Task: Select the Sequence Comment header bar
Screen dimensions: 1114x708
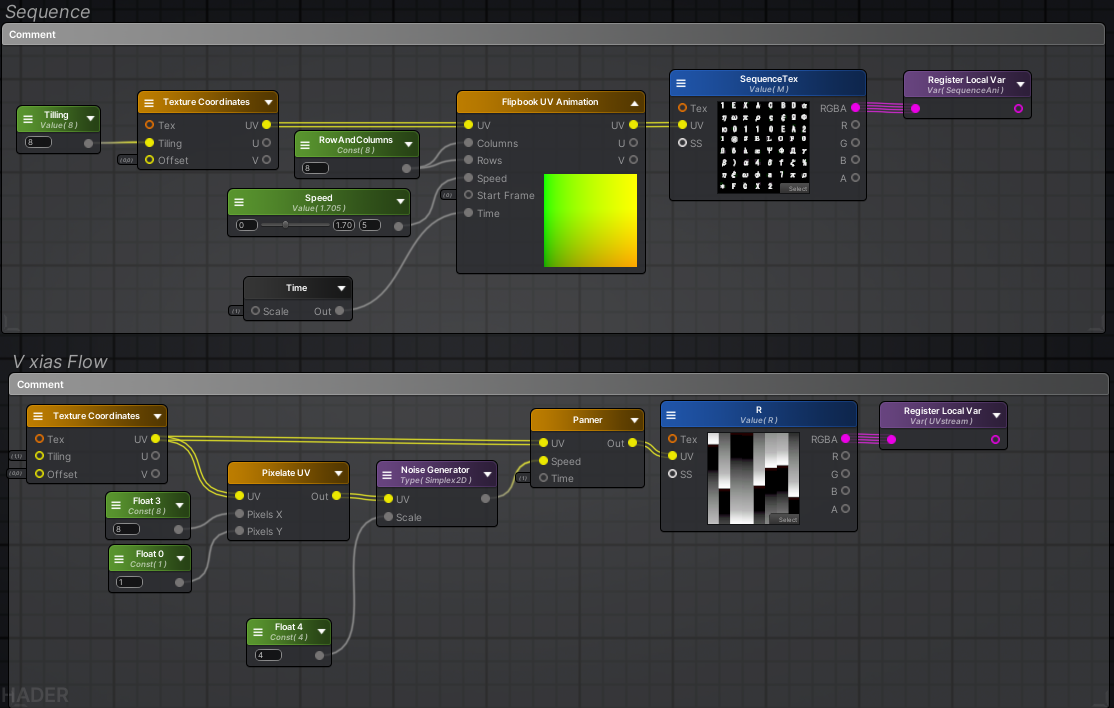Action: (x=553, y=35)
